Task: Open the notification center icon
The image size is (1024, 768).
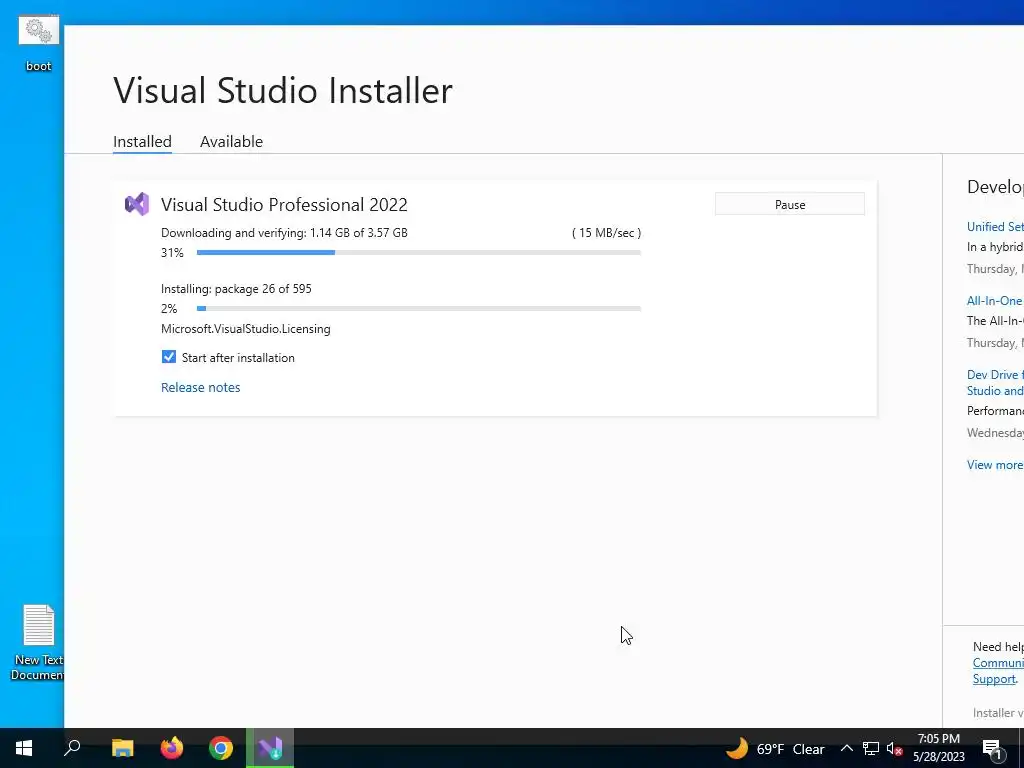Action: (x=993, y=748)
